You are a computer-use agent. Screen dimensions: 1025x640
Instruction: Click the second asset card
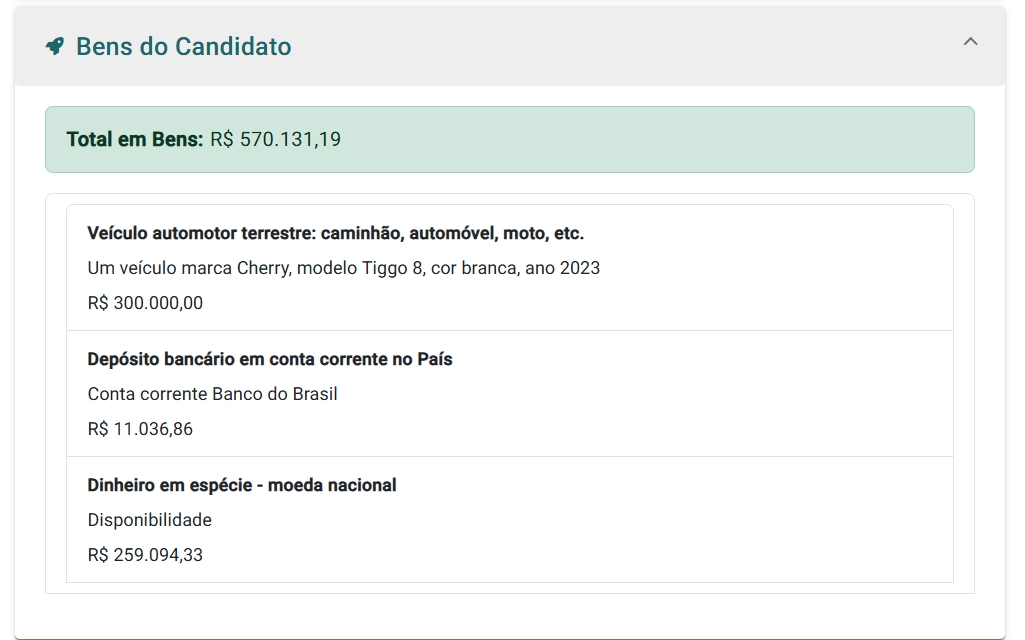pos(510,393)
